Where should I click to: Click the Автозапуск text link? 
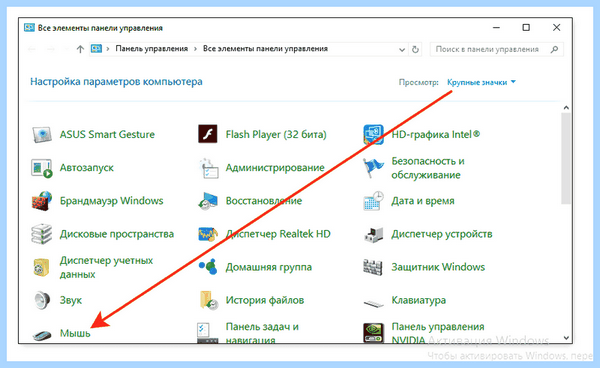pyautogui.click(x=86, y=168)
